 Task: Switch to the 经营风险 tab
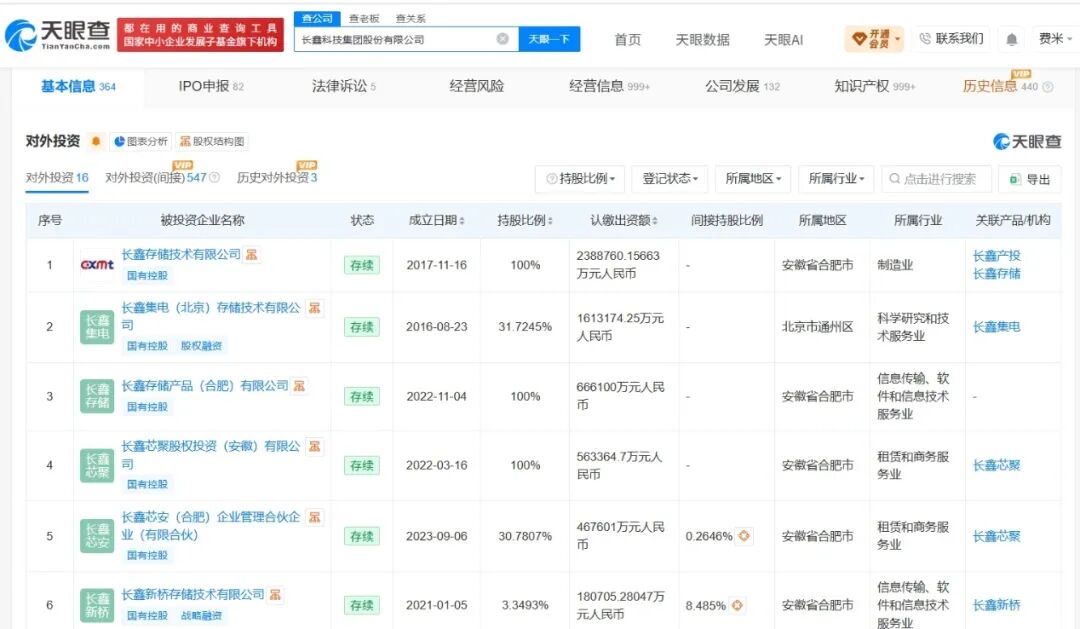click(477, 87)
